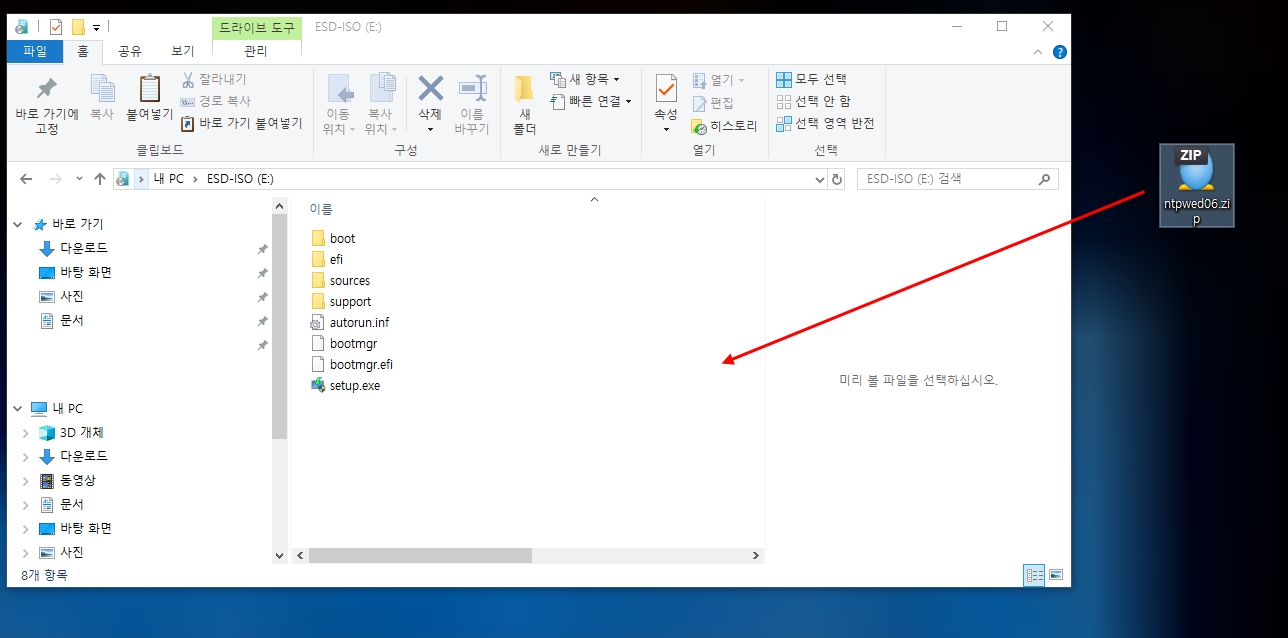Switch to the 홈 ribbon tab

(x=83, y=51)
